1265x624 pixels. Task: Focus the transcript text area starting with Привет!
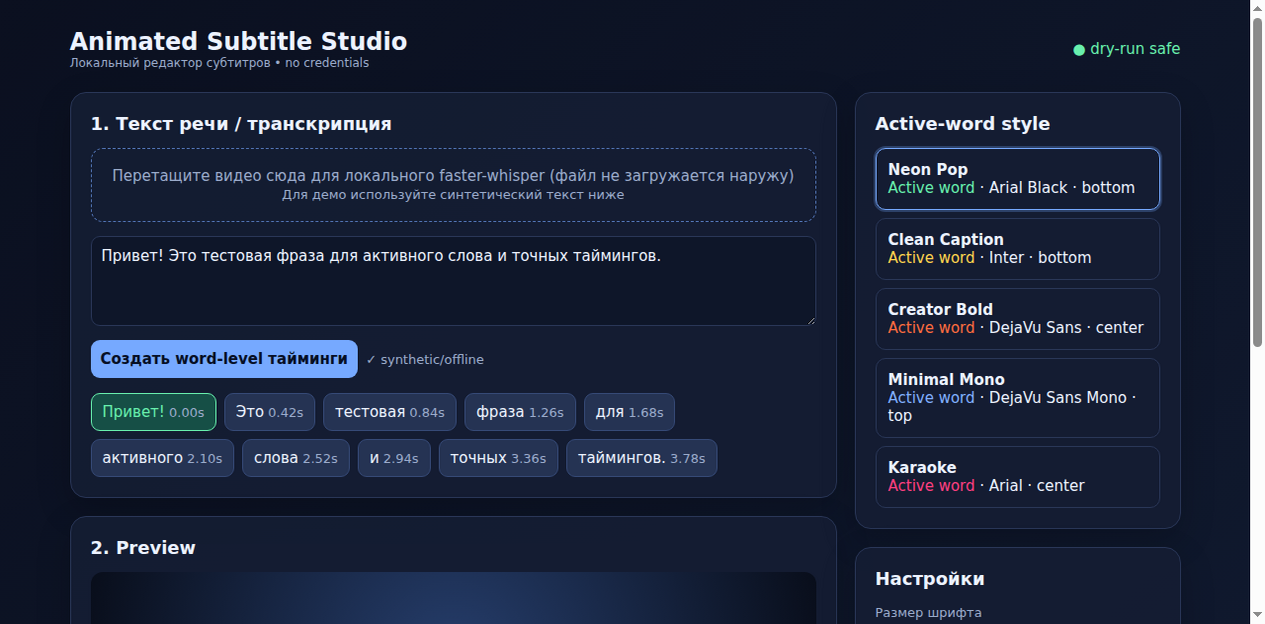[453, 281]
